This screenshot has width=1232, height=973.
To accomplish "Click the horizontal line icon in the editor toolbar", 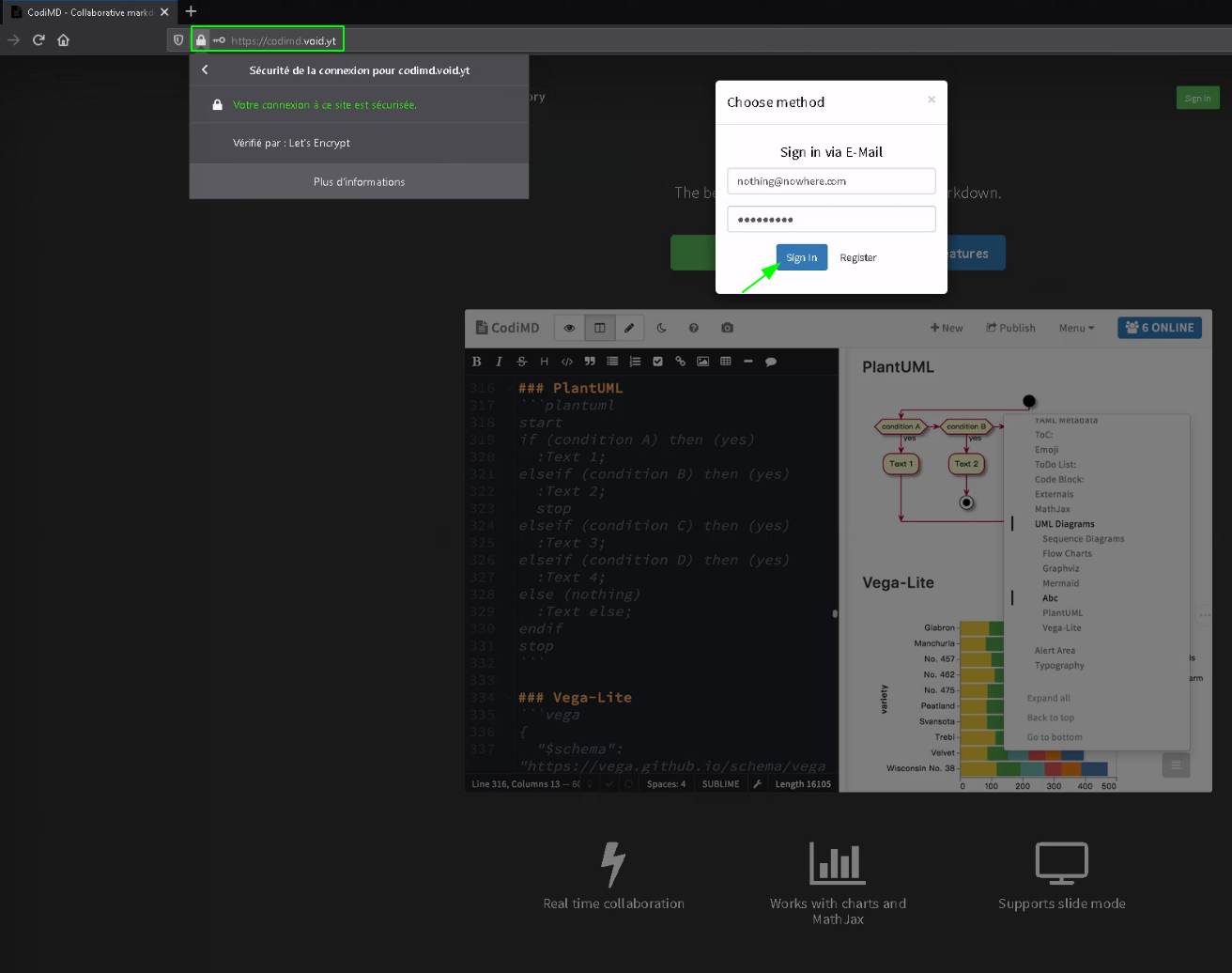I will [x=748, y=362].
